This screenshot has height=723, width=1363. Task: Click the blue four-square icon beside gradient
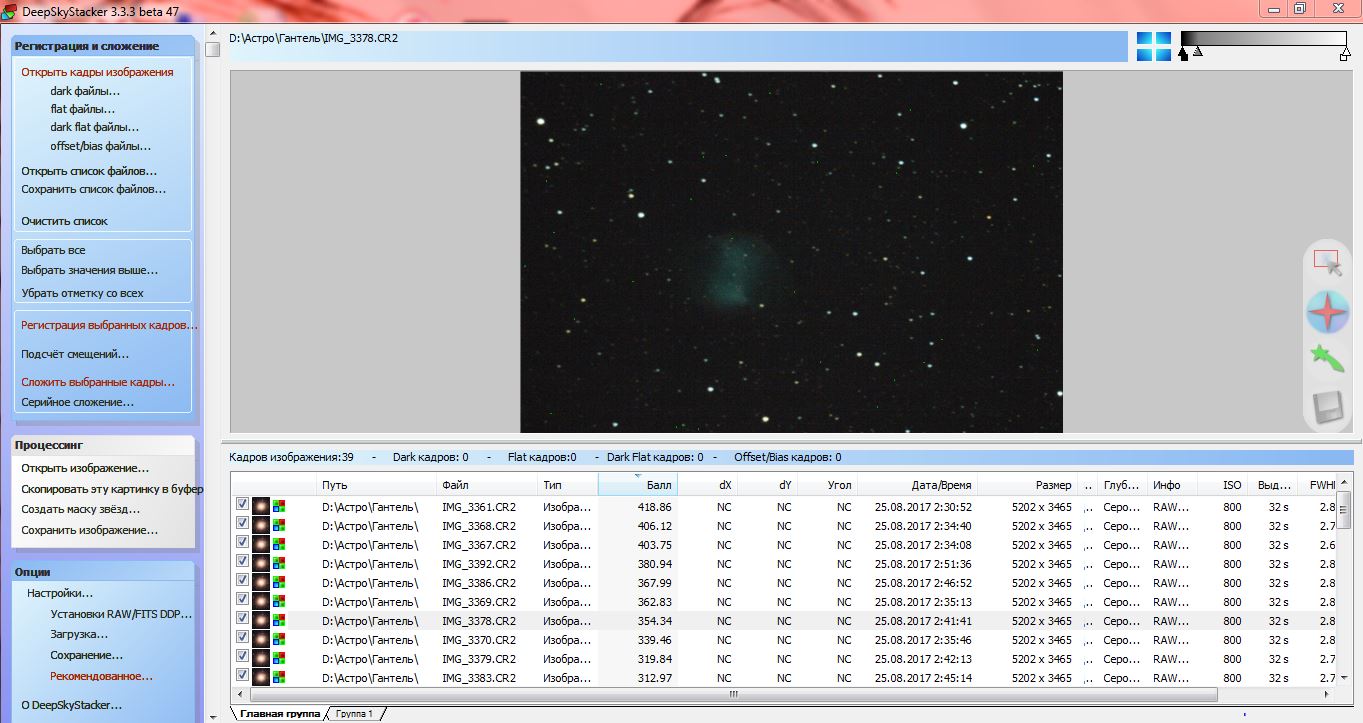[x=1153, y=46]
